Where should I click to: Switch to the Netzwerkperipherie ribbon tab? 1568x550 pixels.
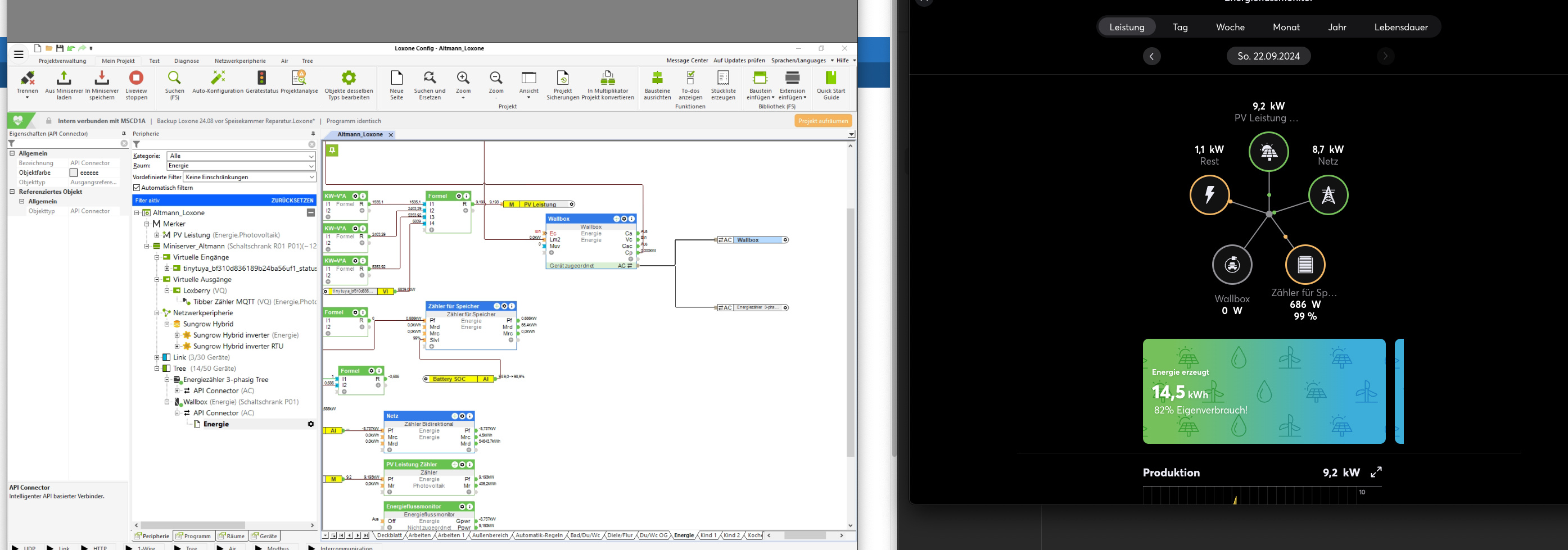(x=240, y=61)
